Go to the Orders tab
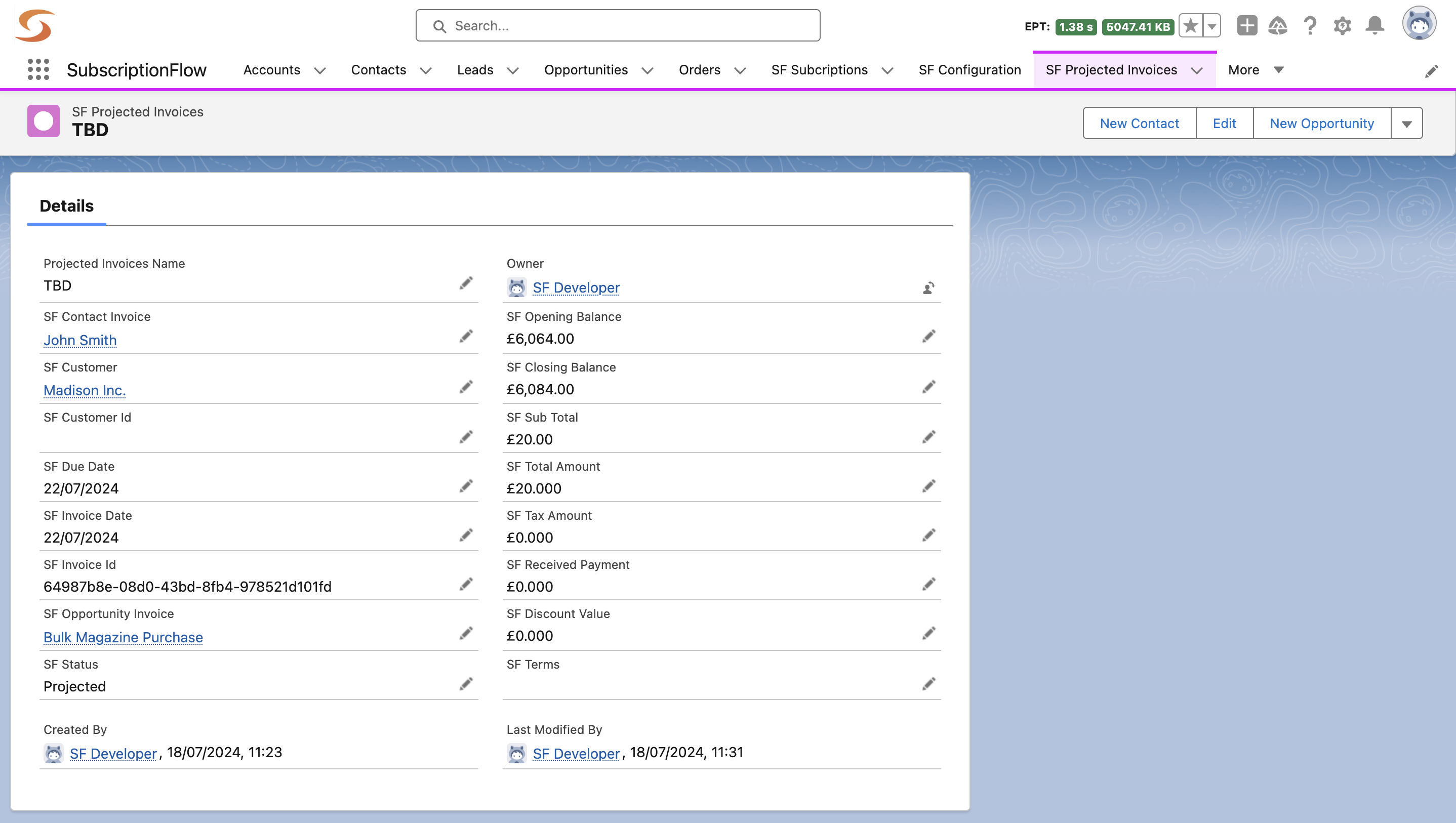 700,70
